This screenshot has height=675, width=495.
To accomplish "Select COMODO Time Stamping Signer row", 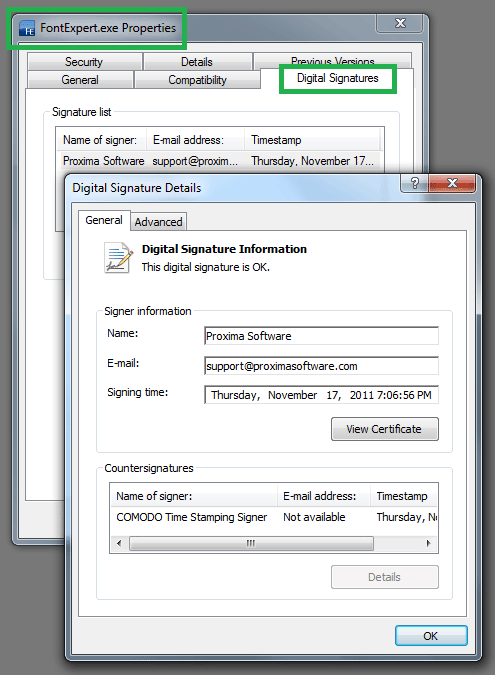I will [274, 517].
